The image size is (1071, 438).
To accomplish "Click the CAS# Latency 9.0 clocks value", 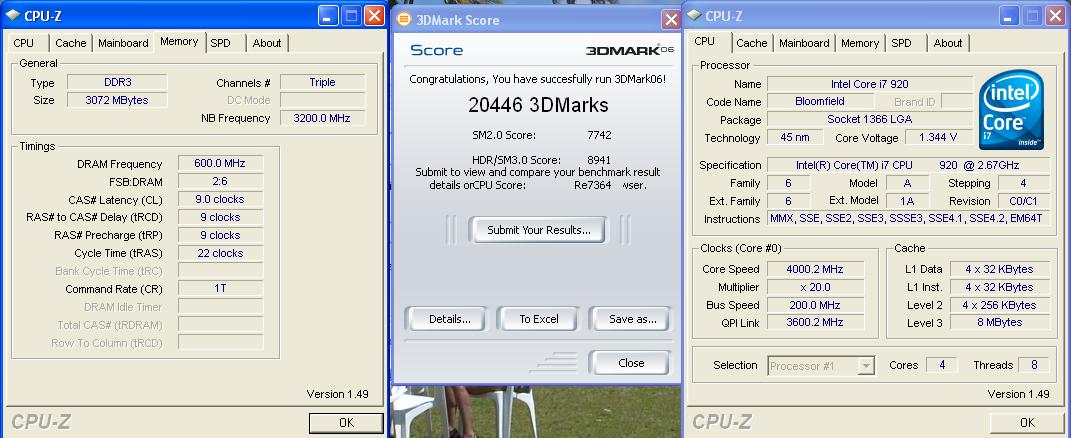I will coord(220,200).
